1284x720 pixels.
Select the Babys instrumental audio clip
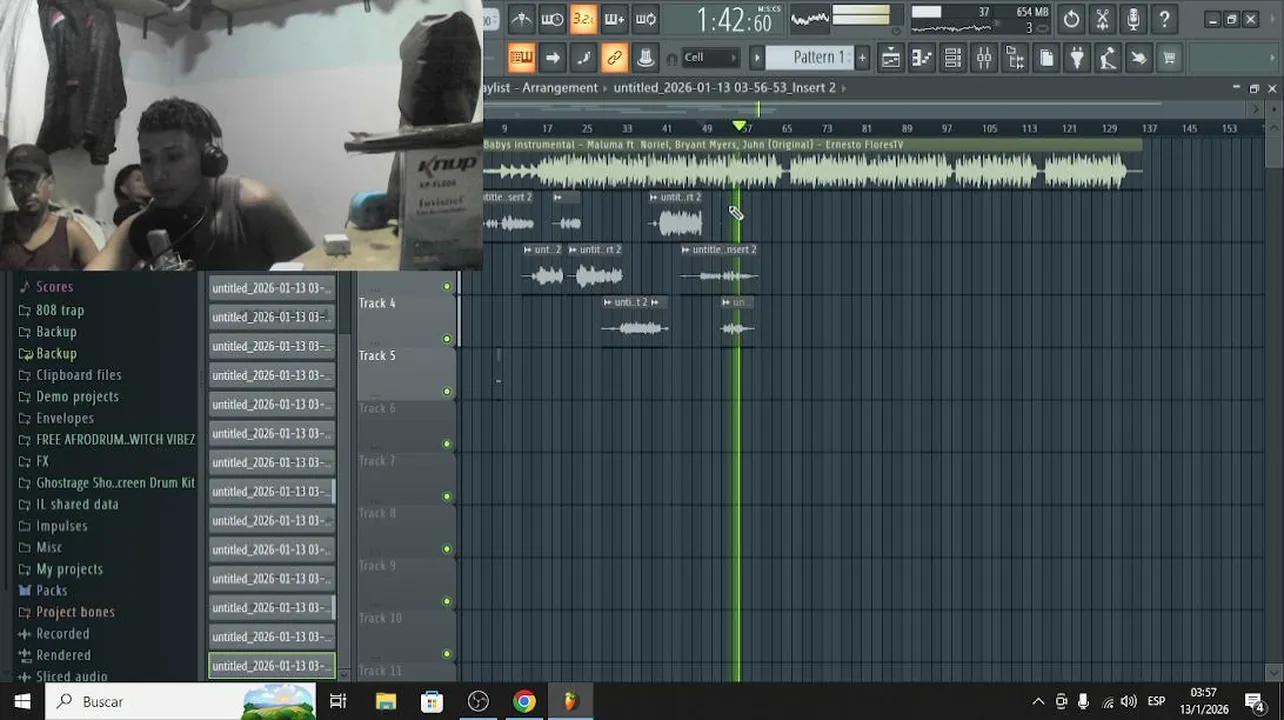(x=812, y=164)
